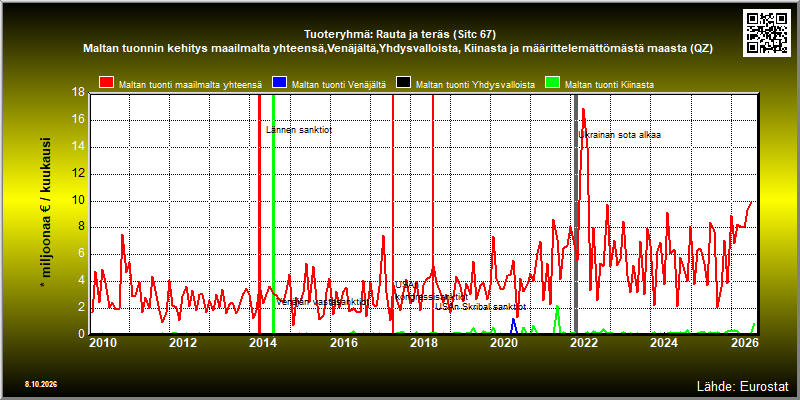
Task: Click the y-axis value 12
Action: [x=78, y=173]
